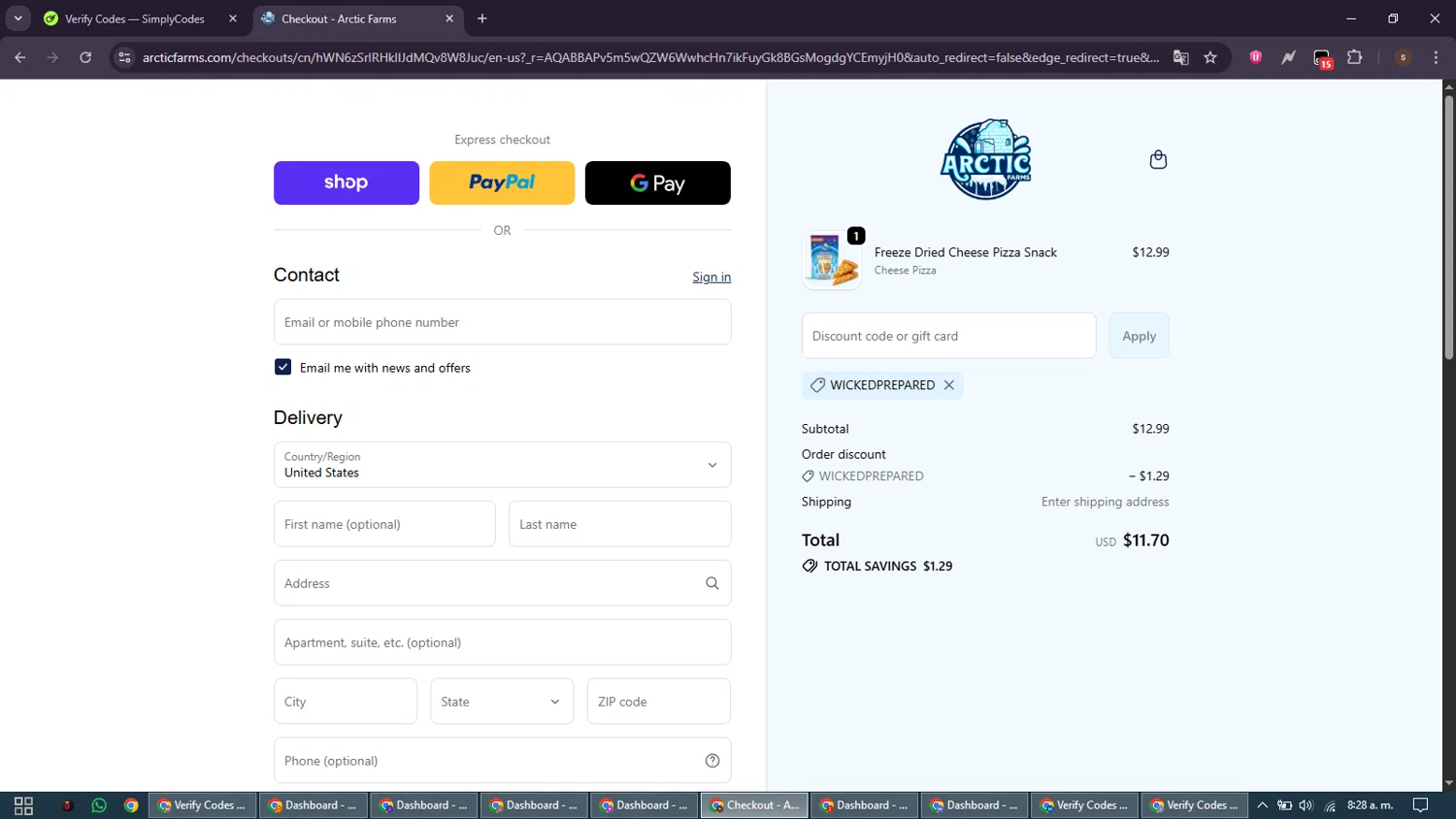Screen dimensions: 1456x819
Task: Open the pink shield extension
Action: tap(1256, 57)
